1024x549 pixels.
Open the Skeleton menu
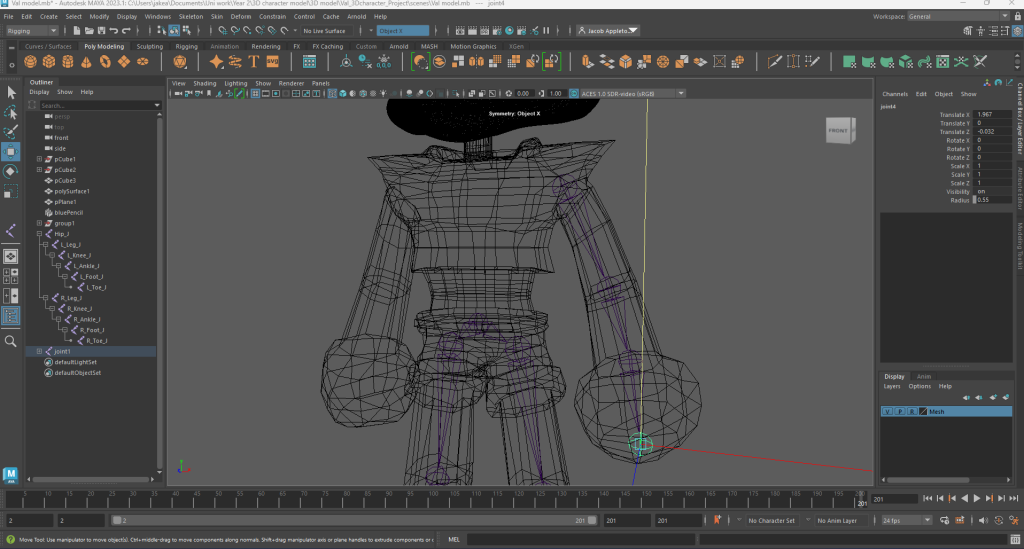(190, 17)
